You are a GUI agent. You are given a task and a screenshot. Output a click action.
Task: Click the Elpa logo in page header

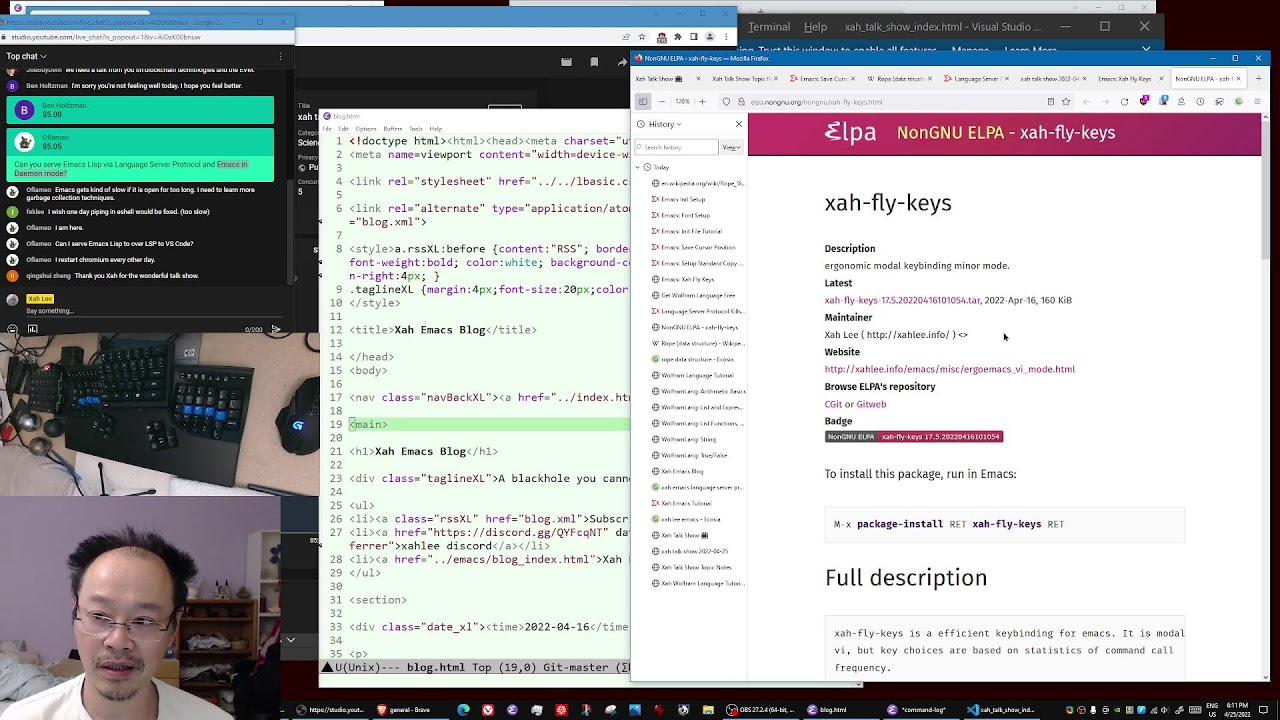(850, 132)
